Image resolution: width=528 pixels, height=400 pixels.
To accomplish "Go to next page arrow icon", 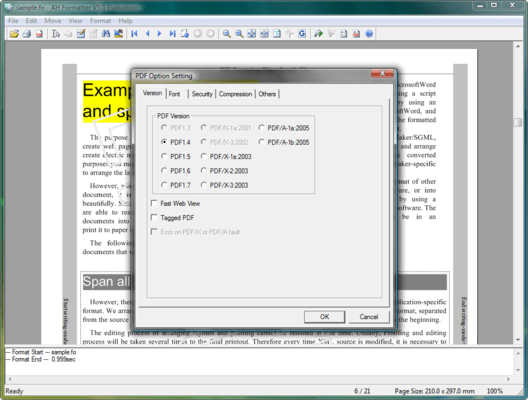I will coord(159,34).
